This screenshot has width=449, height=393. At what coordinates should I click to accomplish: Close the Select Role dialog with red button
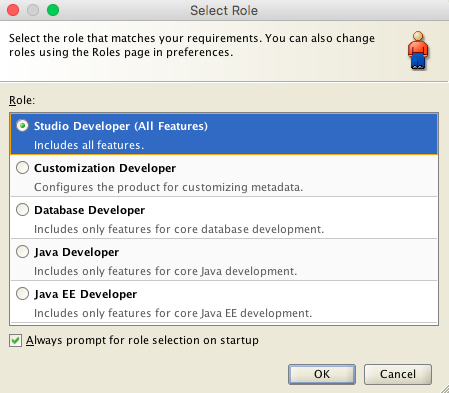coord(13,10)
